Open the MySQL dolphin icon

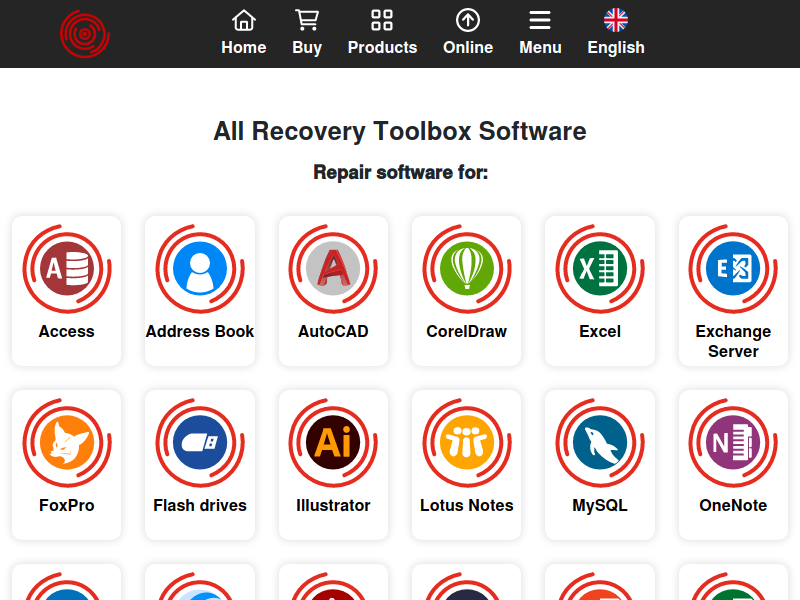click(600, 443)
